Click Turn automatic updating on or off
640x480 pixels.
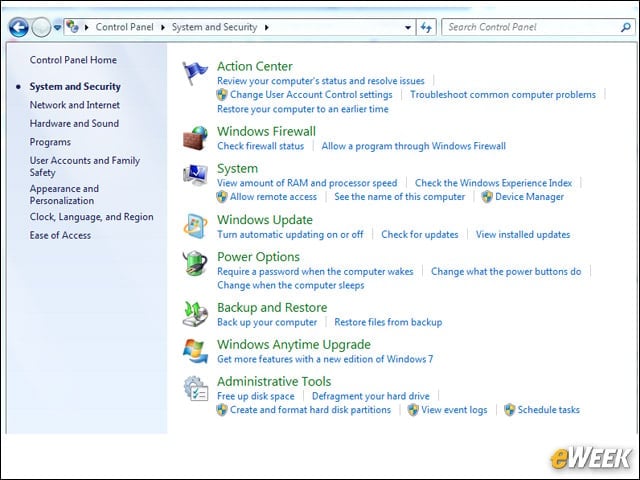pos(290,235)
